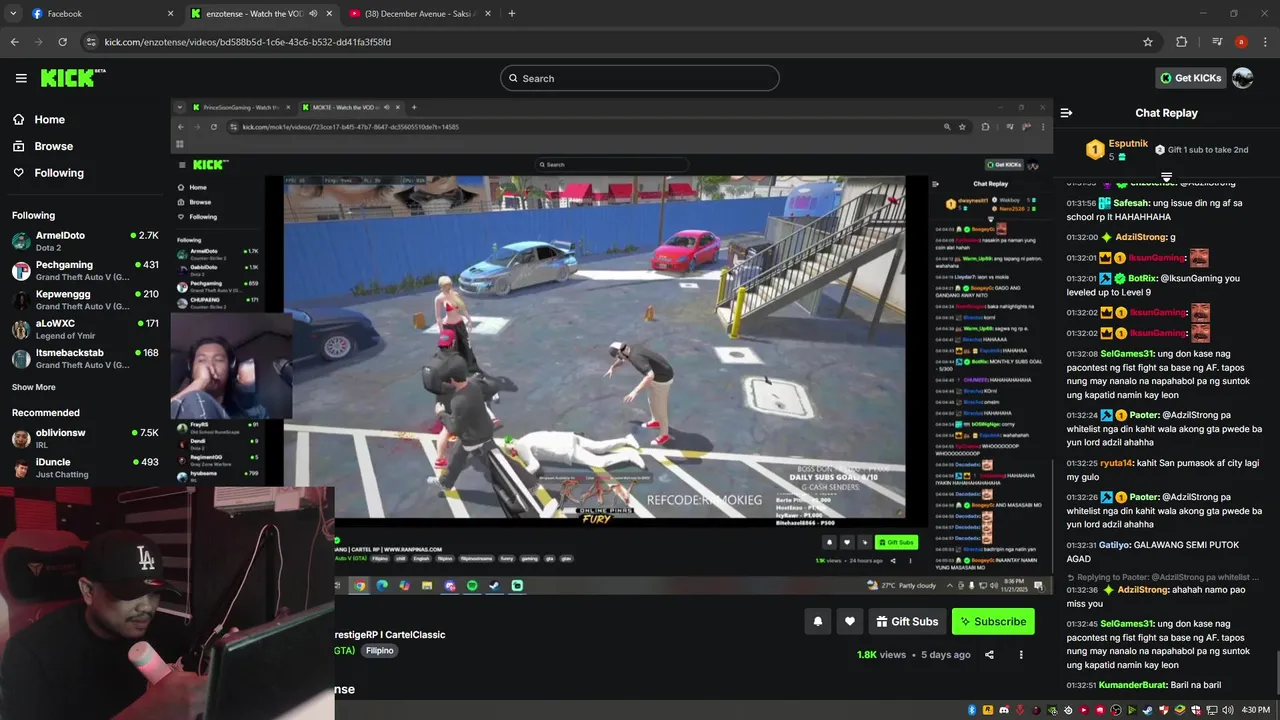Open the video more options menu
The width and height of the screenshot is (1280, 720).
click(1021, 655)
